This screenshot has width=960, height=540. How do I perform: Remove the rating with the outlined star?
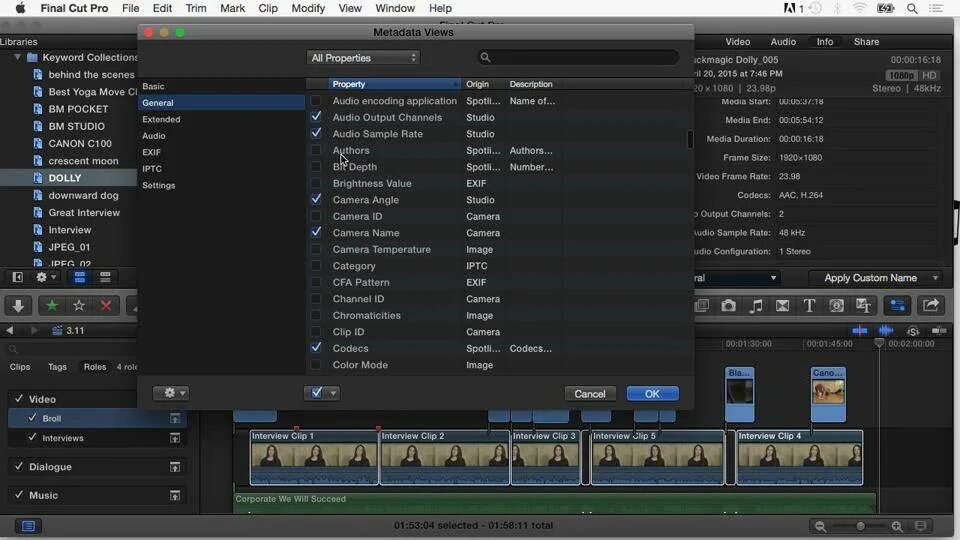pyautogui.click(x=79, y=306)
